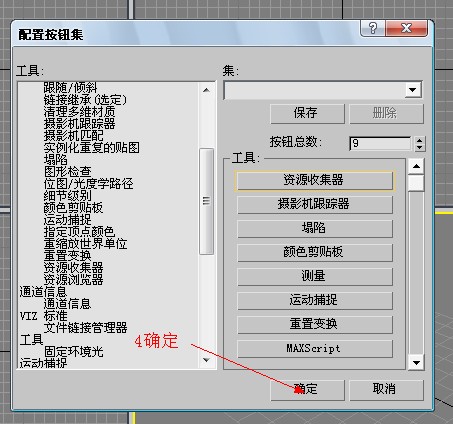Click the button set scrollbar thumb
Image resolution: width=453 pixels, height=424 pixels.
tap(416, 183)
